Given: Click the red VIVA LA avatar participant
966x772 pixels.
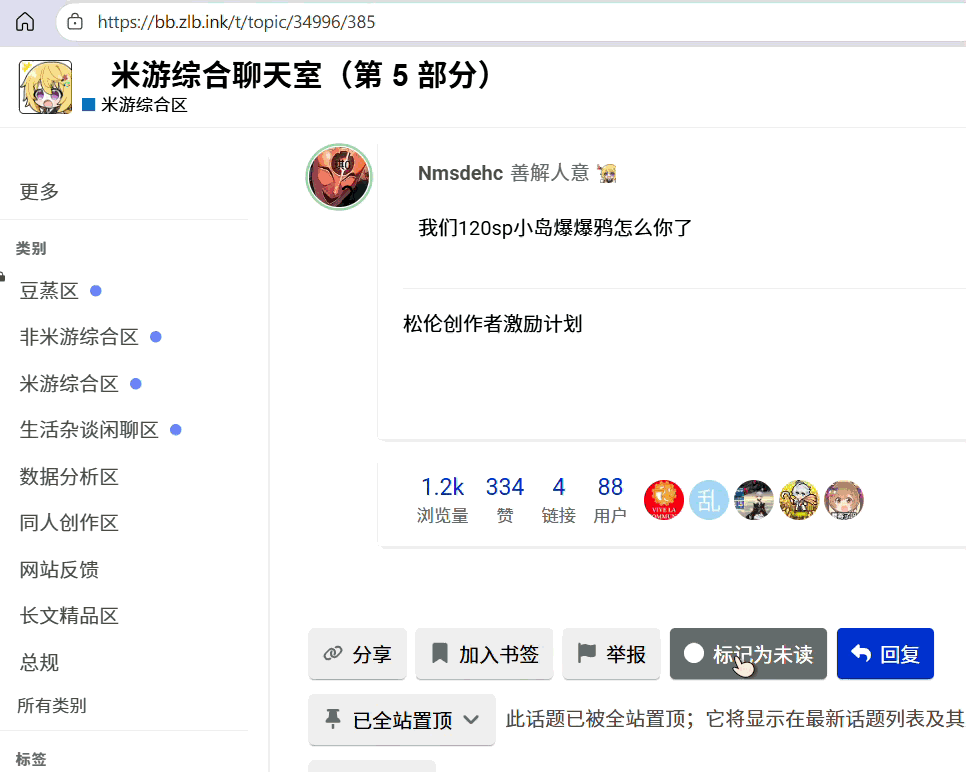Looking at the screenshot, I should tap(664, 500).
